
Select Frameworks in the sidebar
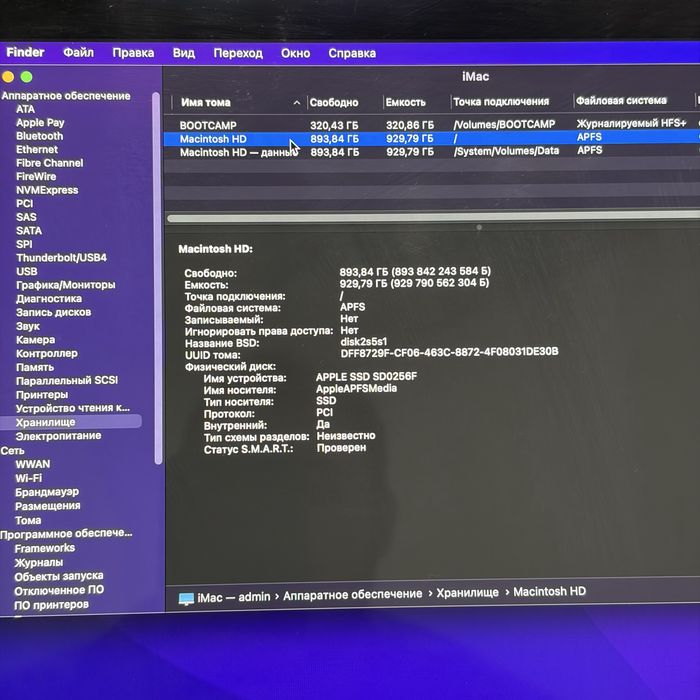pyautogui.click(x=45, y=548)
